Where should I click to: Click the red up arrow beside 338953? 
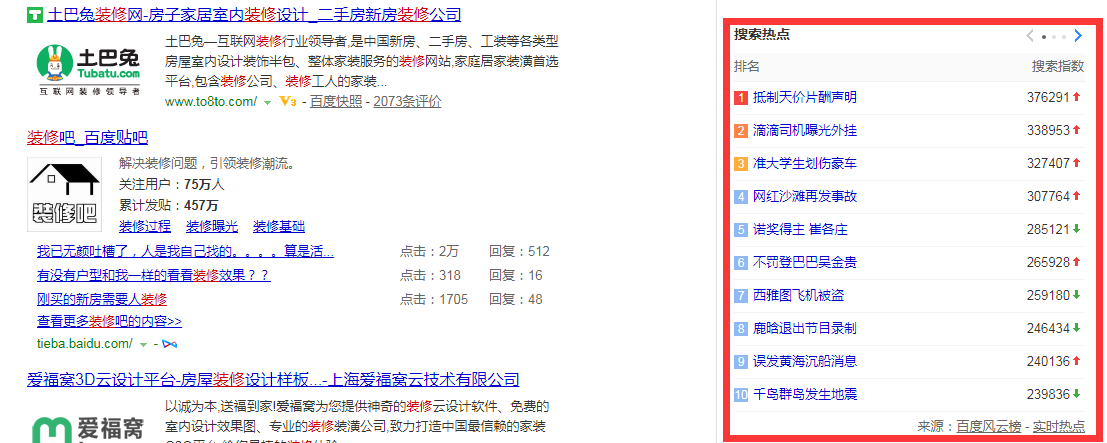tap(1077, 130)
